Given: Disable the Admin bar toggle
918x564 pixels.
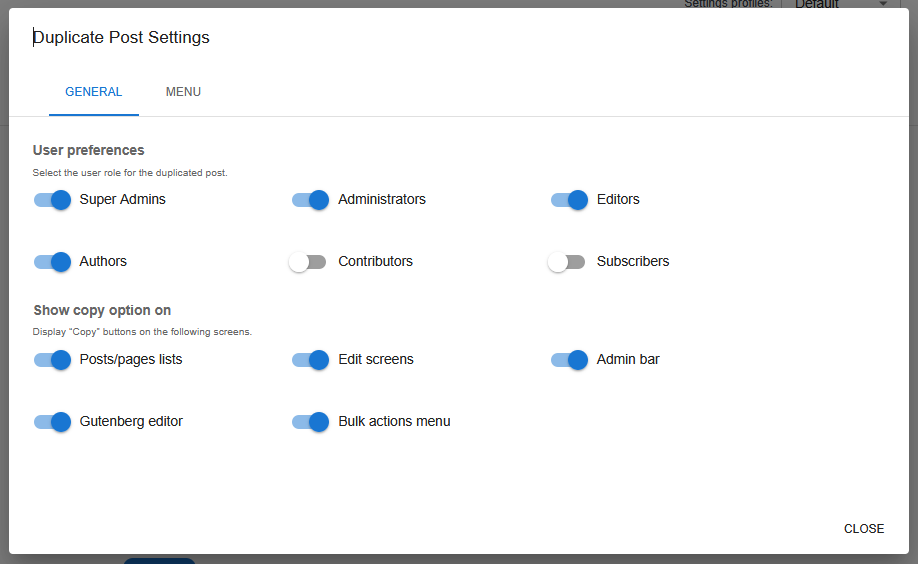Looking at the screenshot, I should [569, 360].
